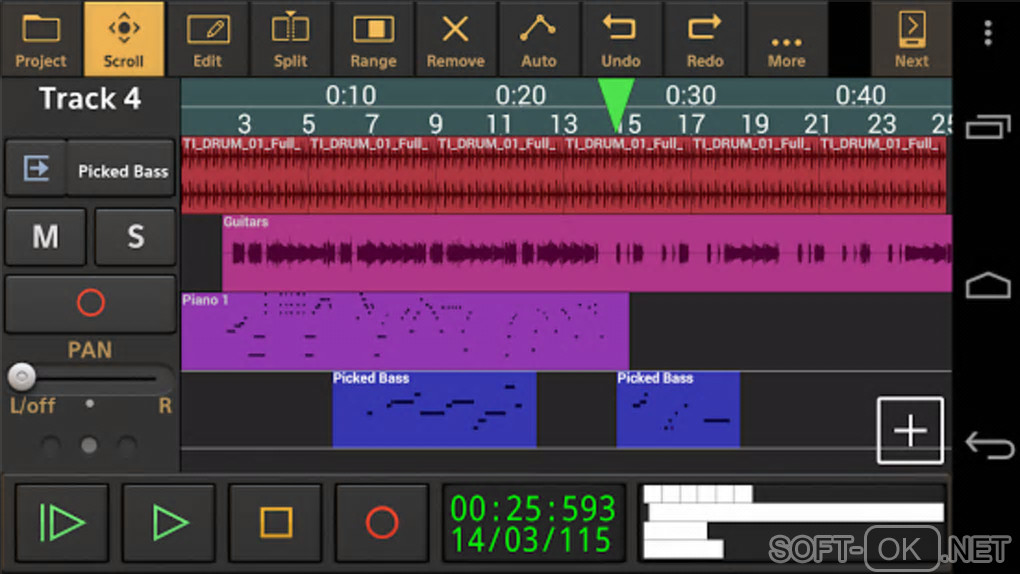Tap the green playhead marker
Screen dimensions: 1020x574
click(x=616, y=104)
